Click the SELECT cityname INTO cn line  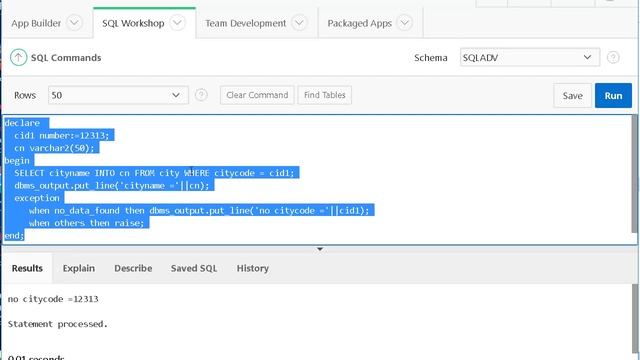point(154,173)
